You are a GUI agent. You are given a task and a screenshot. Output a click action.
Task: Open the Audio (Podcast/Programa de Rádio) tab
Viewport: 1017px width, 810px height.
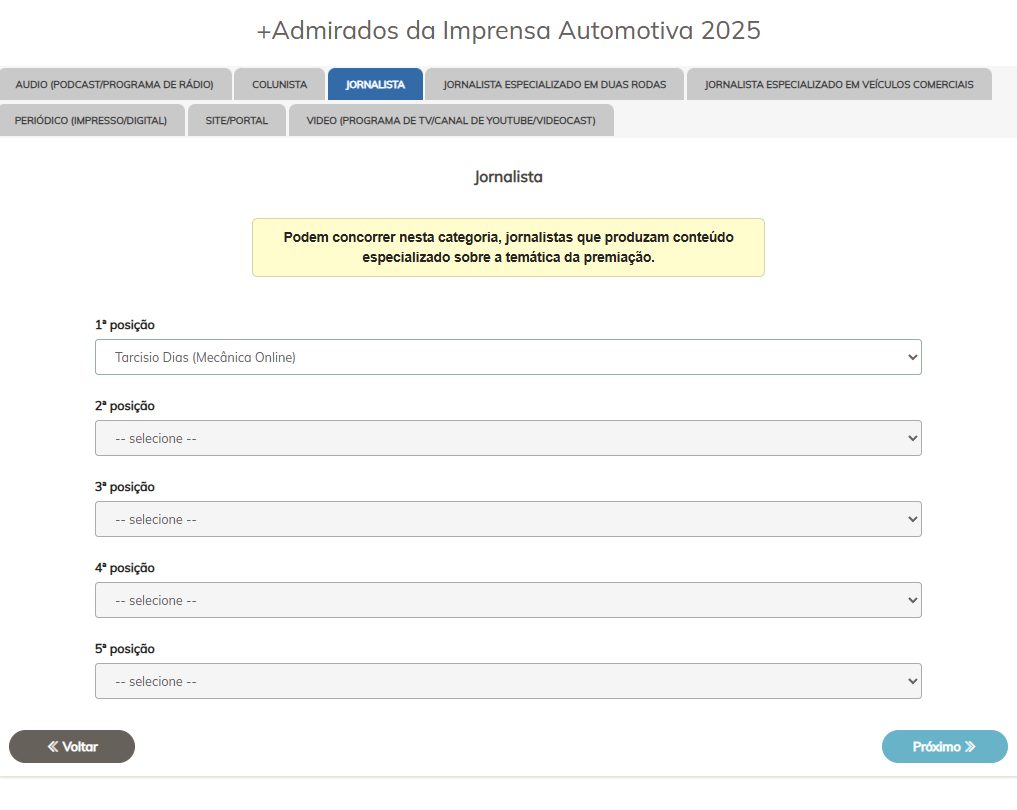[115, 84]
